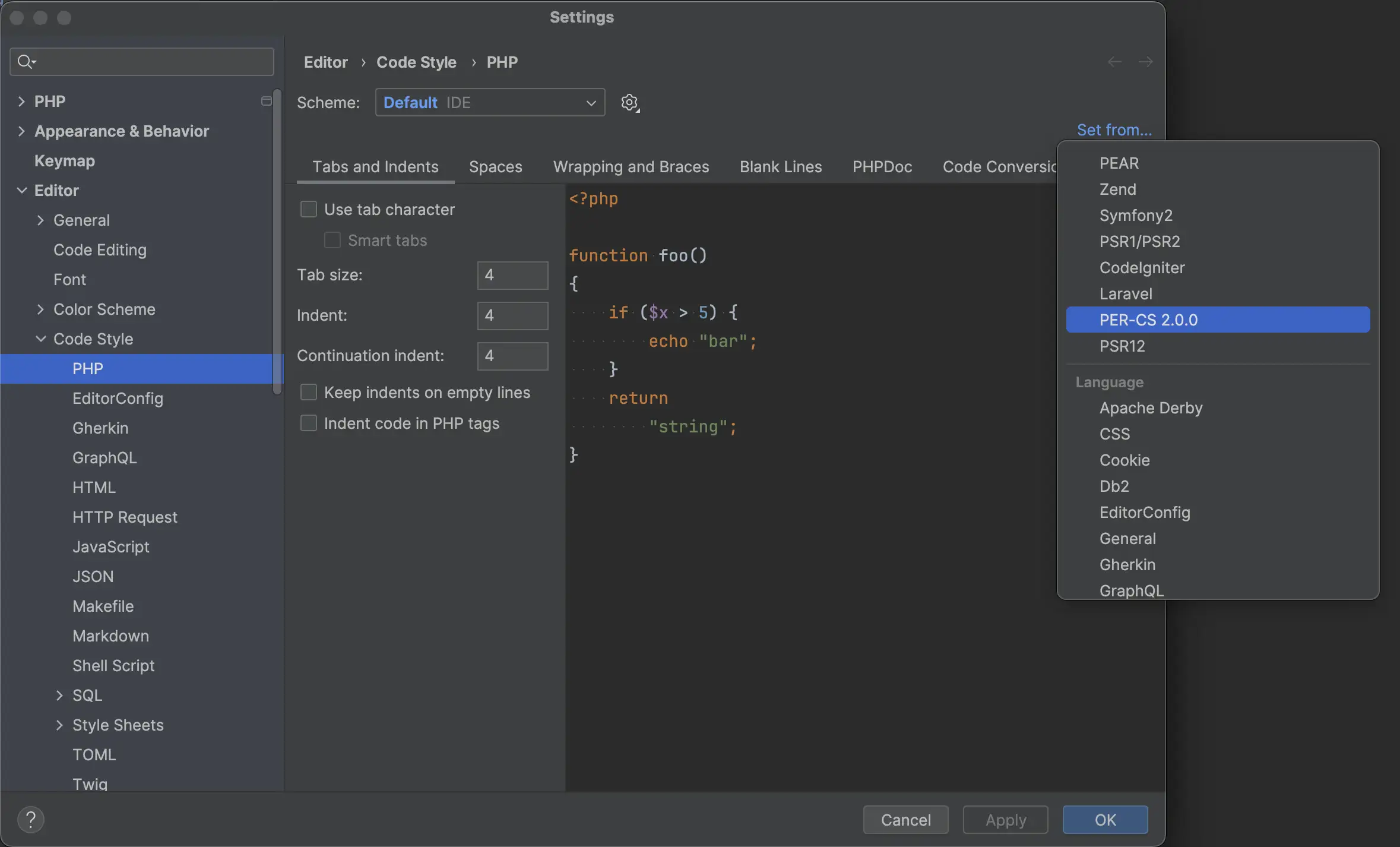This screenshot has width=1400, height=847.
Task: Expand the Color Scheme node
Action: [x=40, y=309]
